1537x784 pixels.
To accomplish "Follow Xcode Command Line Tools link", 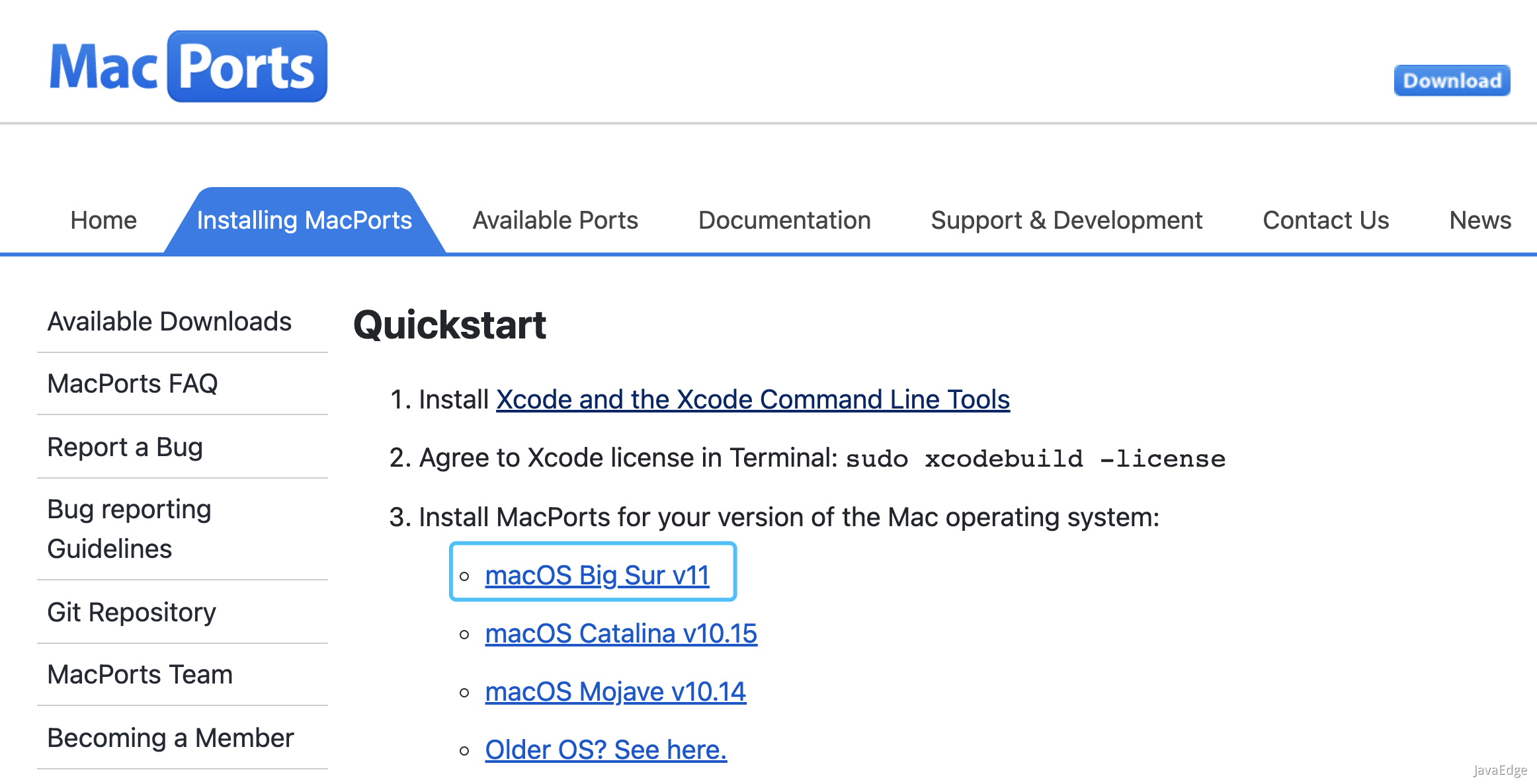I will [x=753, y=400].
